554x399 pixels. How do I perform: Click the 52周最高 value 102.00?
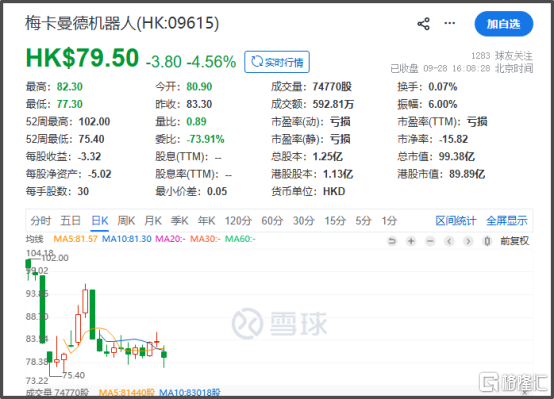(x=94, y=122)
